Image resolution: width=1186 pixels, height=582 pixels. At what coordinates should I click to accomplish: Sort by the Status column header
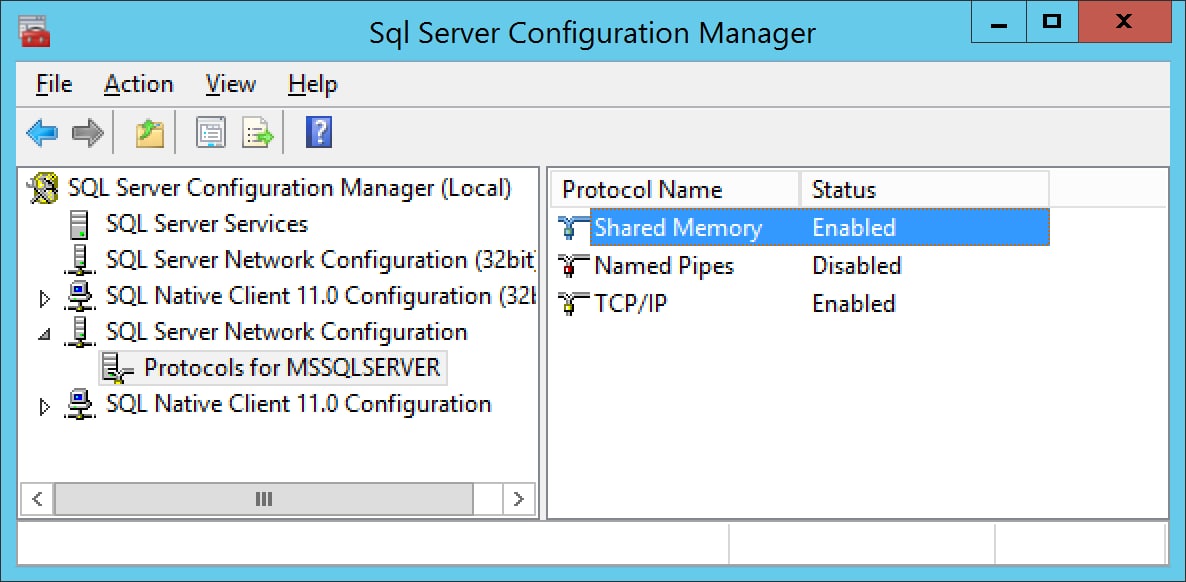coord(924,189)
